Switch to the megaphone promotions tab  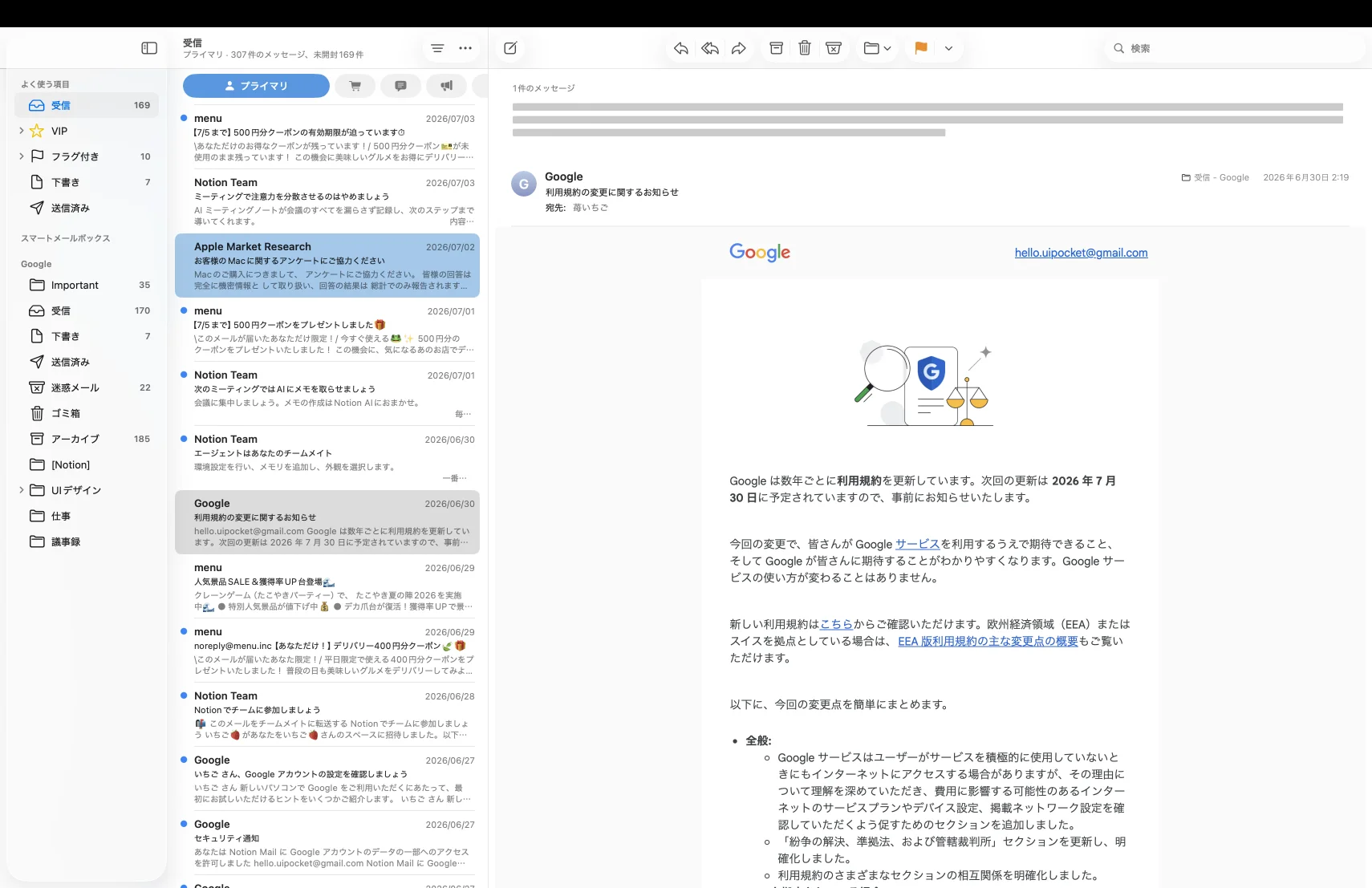click(447, 86)
